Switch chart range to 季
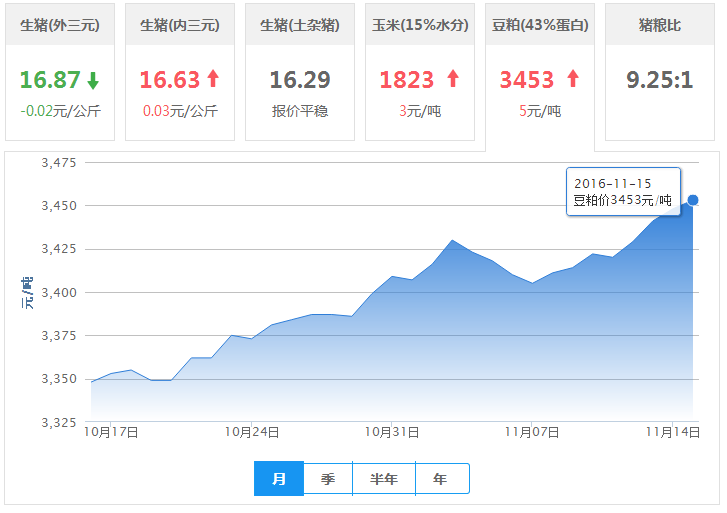This screenshot has width=727, height=513. pos(328,479)
